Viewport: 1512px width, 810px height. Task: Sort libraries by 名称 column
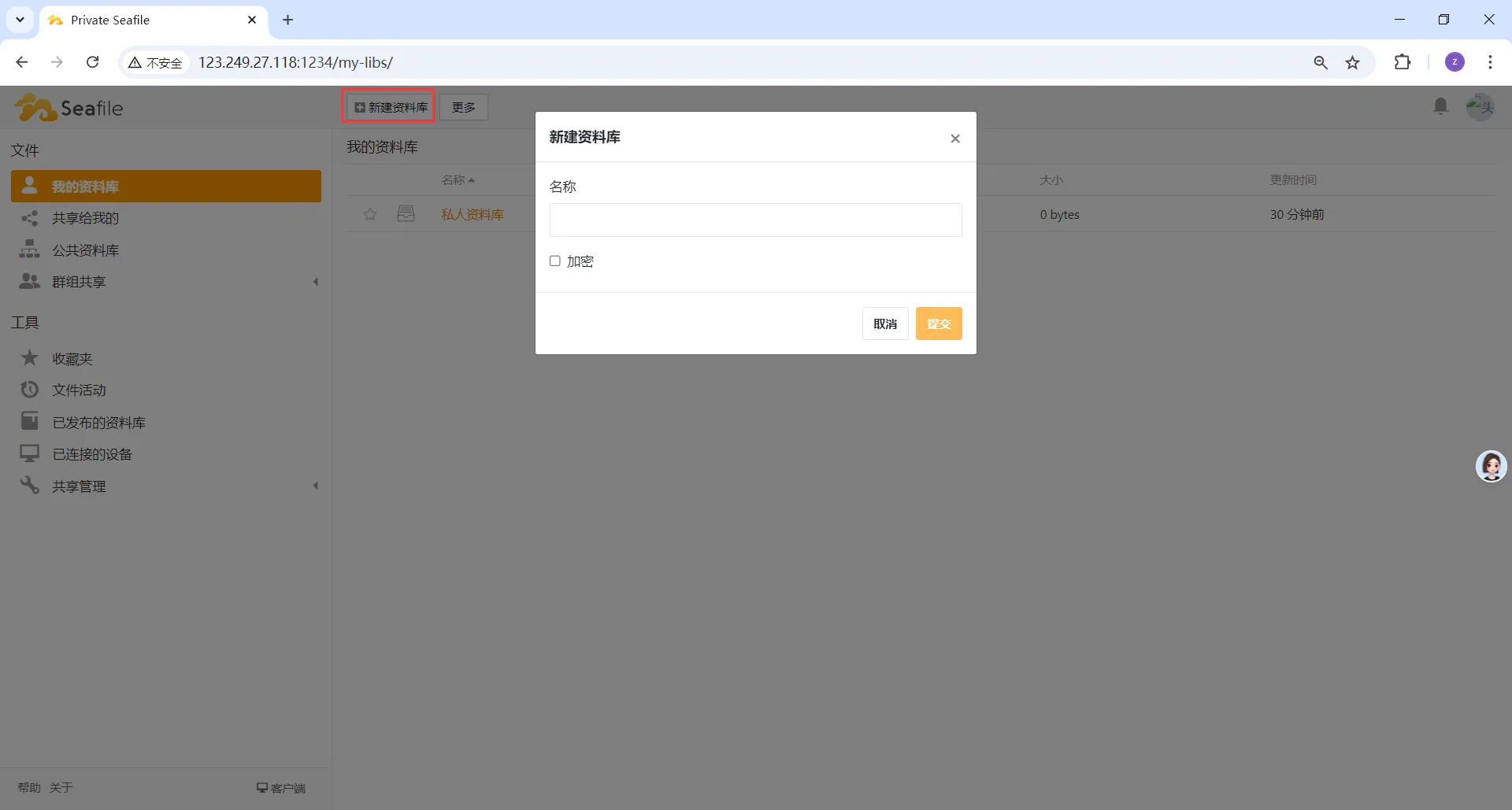(x=458, y=180)
